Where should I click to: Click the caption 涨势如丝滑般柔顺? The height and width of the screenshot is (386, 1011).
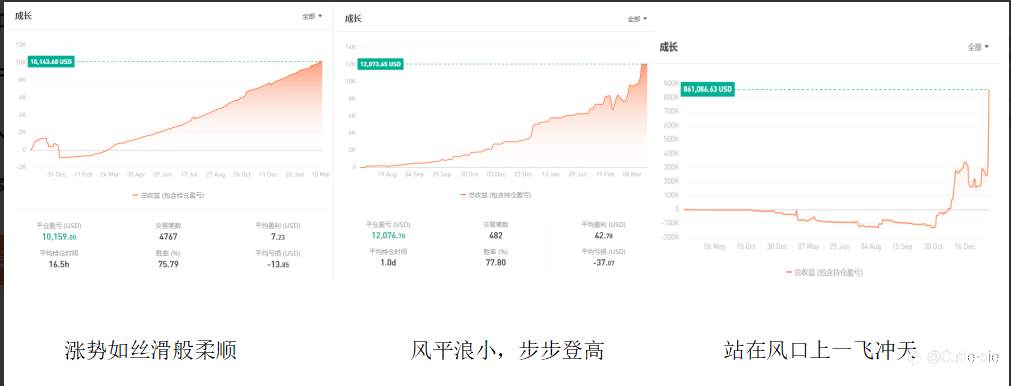[x=150, y=350]
